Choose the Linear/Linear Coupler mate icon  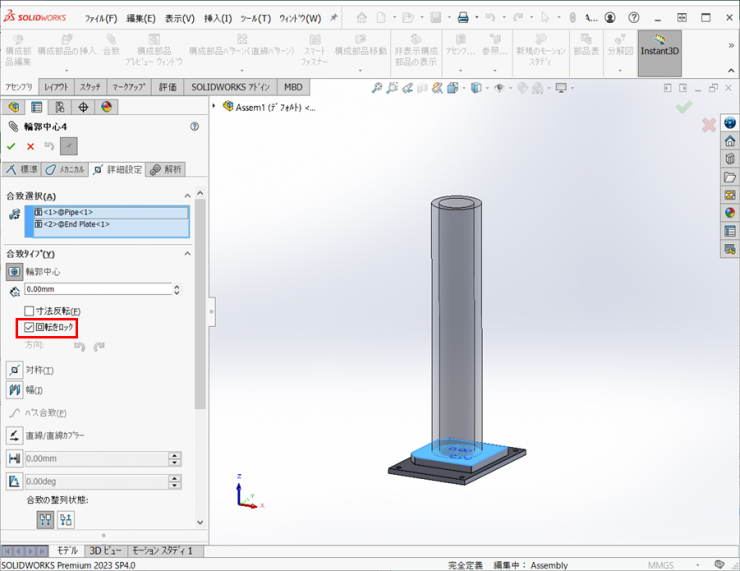tap(14, 436)
